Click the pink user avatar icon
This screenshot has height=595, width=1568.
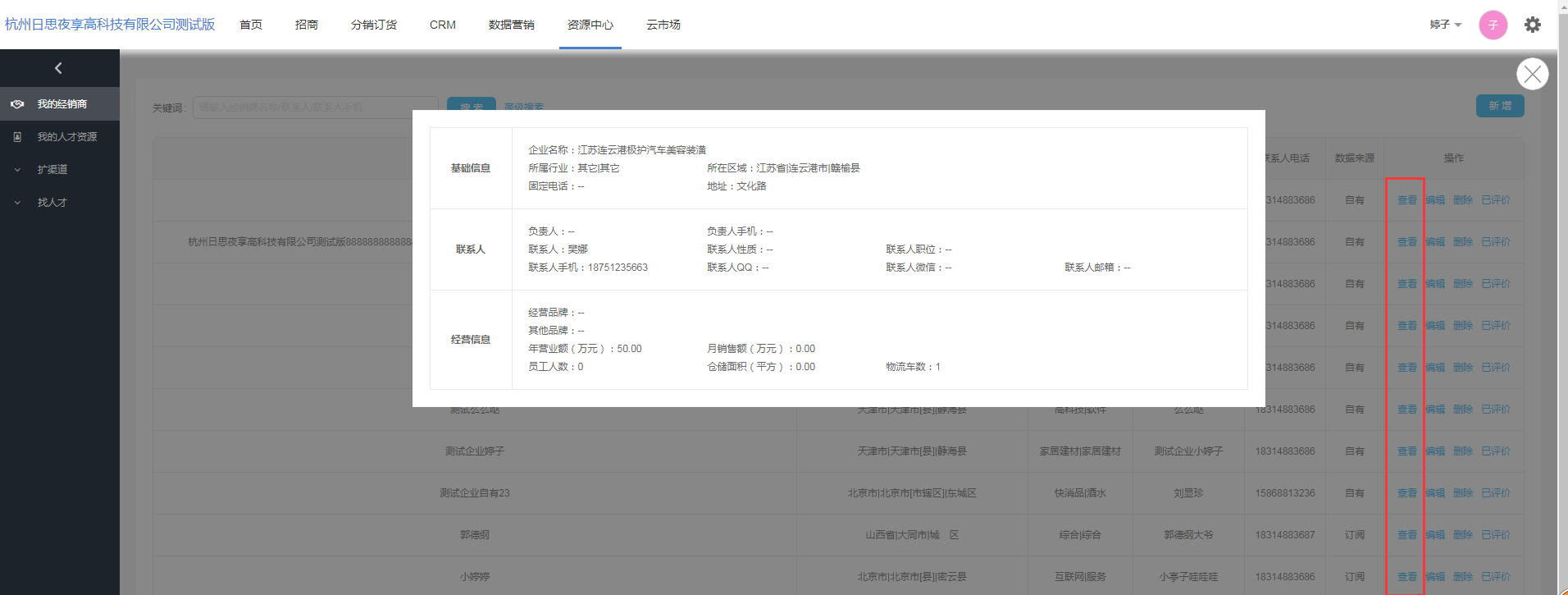(x=1493, y=25)
